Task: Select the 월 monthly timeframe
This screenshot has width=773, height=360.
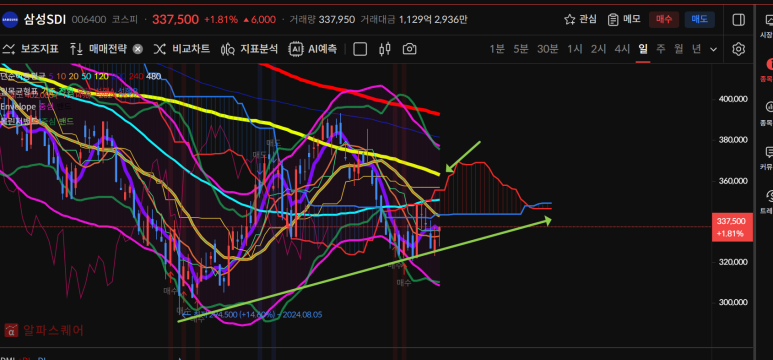Action: [x=679, y=49]
